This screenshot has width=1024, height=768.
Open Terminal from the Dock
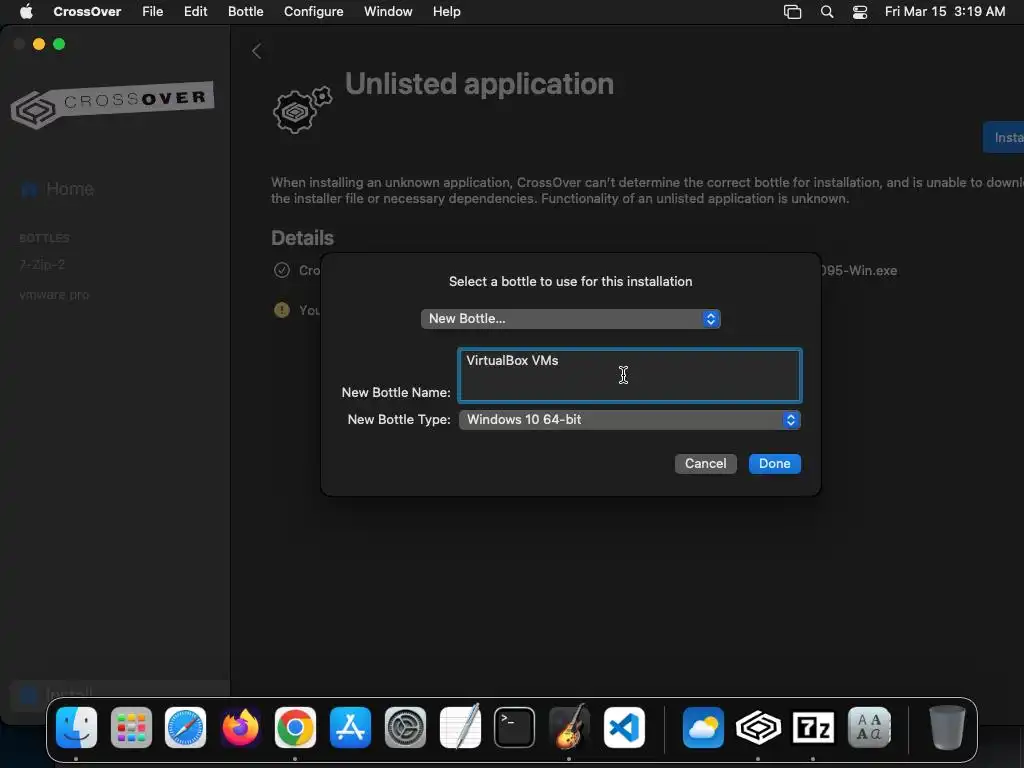515,728
